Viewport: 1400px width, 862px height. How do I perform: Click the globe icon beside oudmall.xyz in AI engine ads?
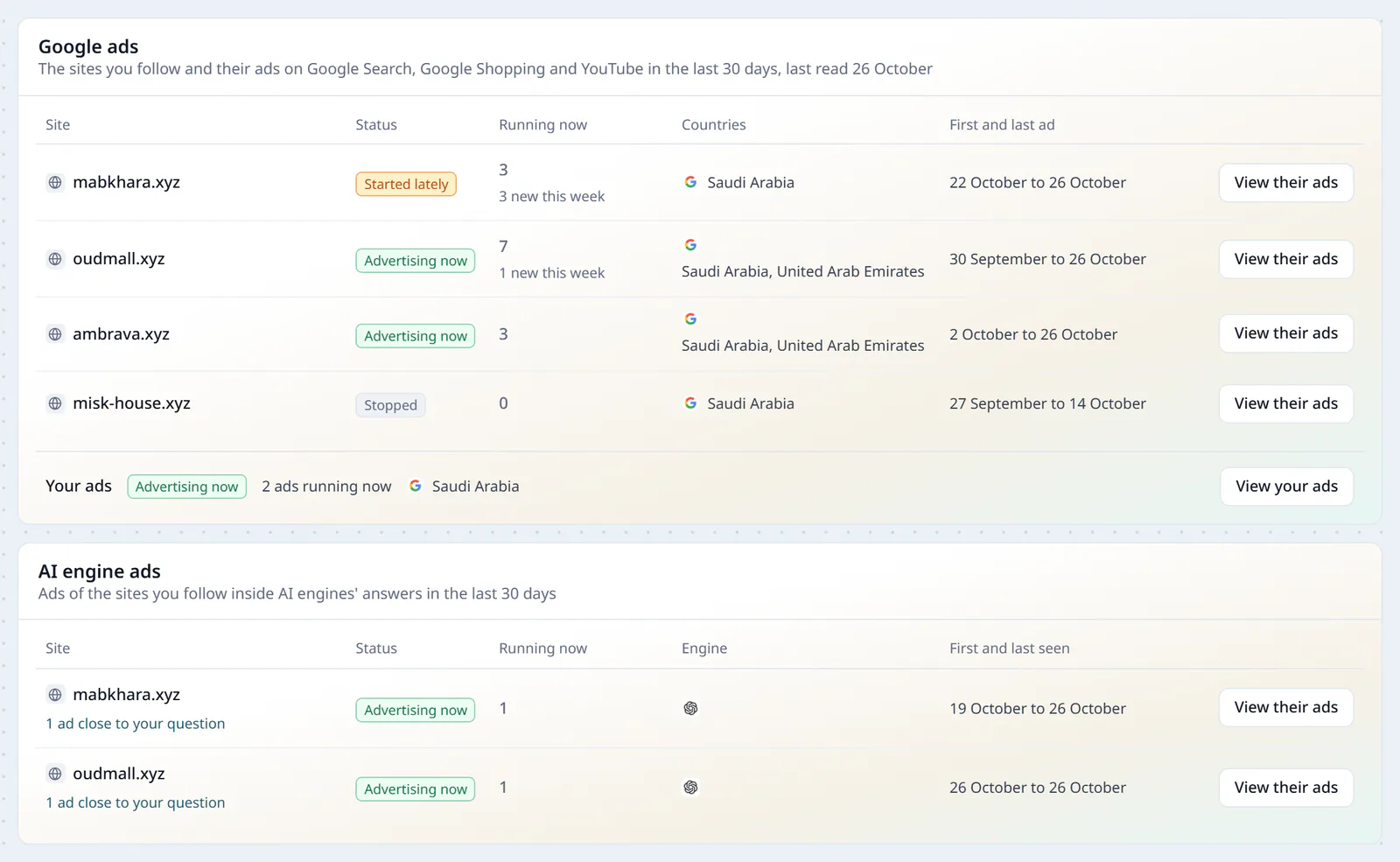click(55, 774)
